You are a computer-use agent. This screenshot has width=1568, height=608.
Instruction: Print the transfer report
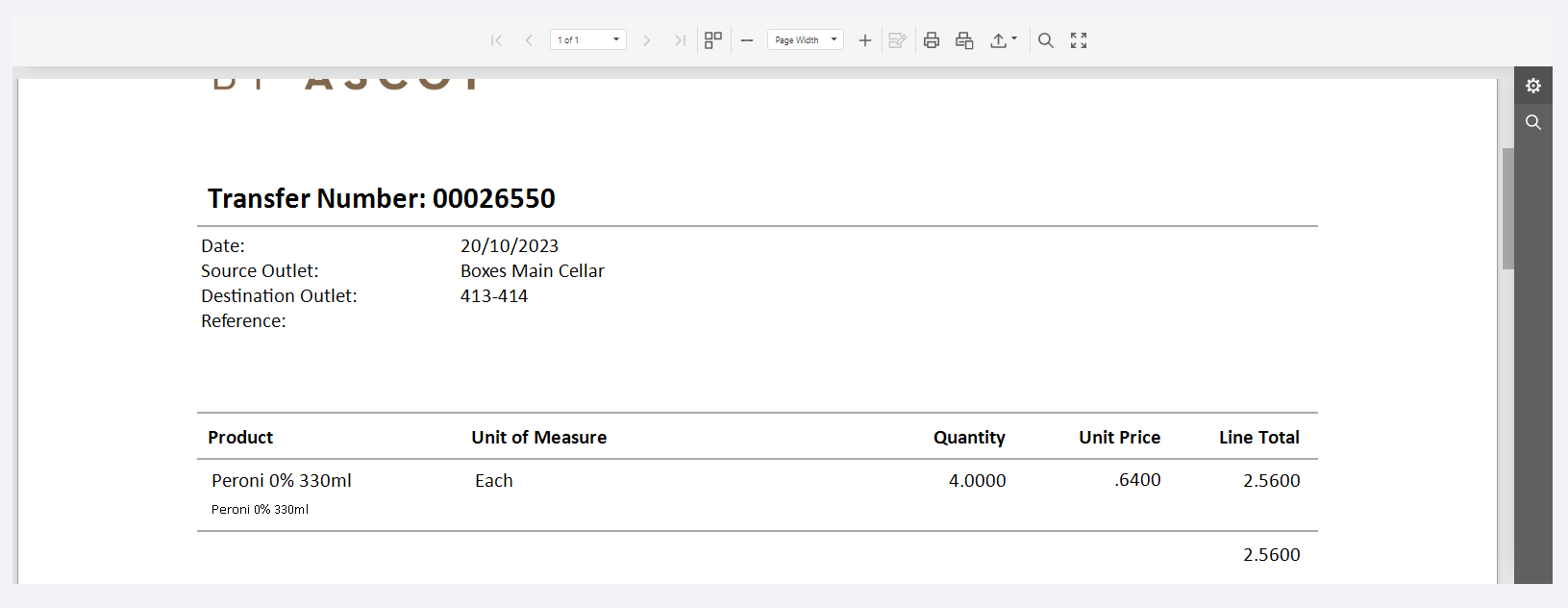coord(932,40)
